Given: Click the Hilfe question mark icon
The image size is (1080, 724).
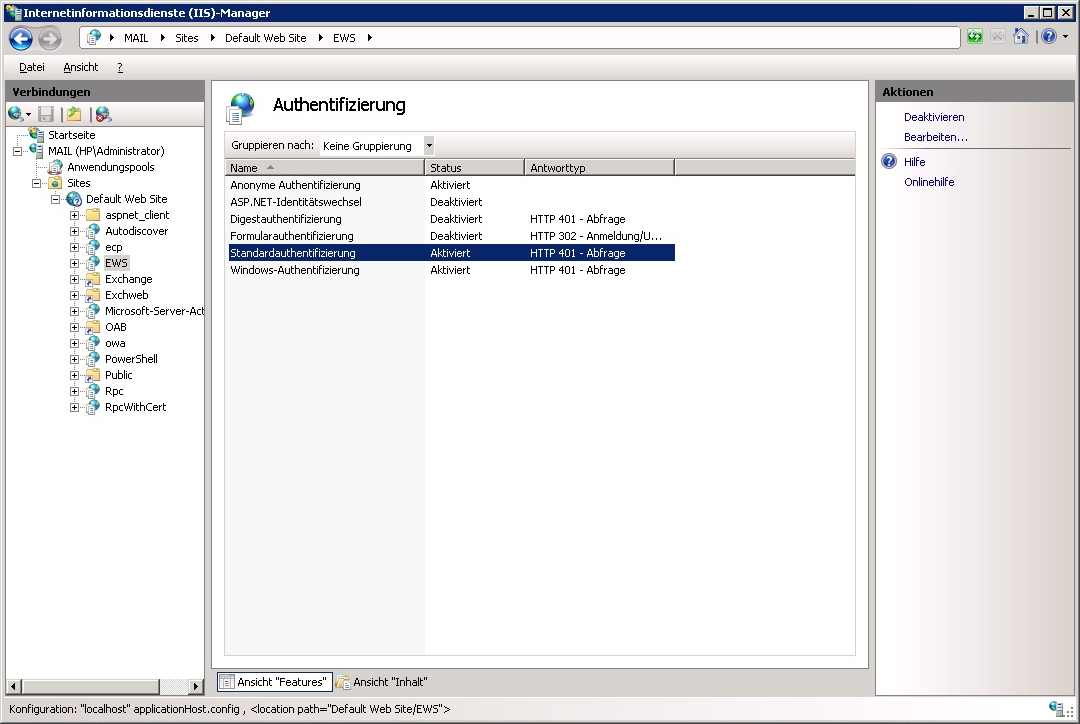Looking at the screenshot, I should (x=889, y=162).
